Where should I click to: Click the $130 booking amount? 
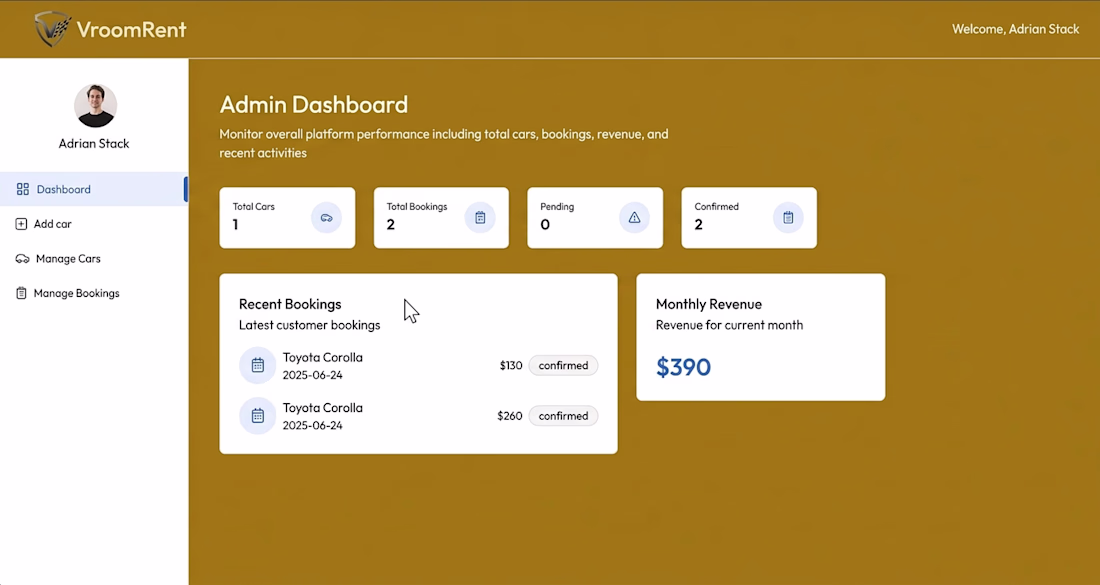pos(511,365)
